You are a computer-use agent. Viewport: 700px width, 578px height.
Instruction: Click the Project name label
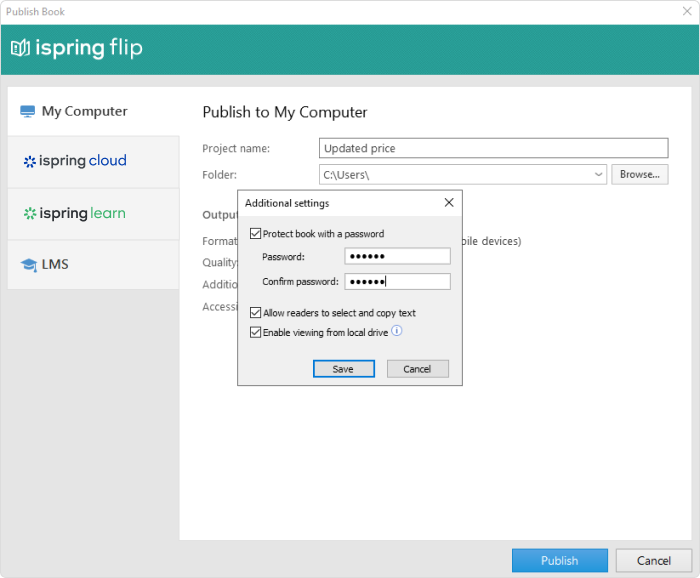pyautogui.click(x=236, y=149)
